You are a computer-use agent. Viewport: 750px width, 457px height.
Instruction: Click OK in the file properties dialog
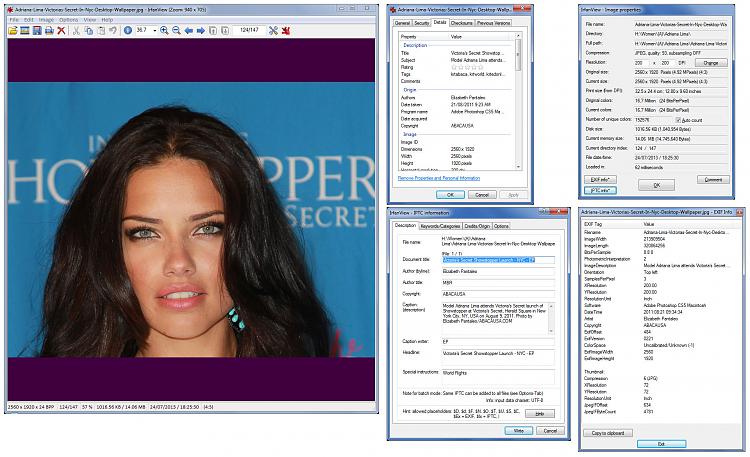pos(450,195)
